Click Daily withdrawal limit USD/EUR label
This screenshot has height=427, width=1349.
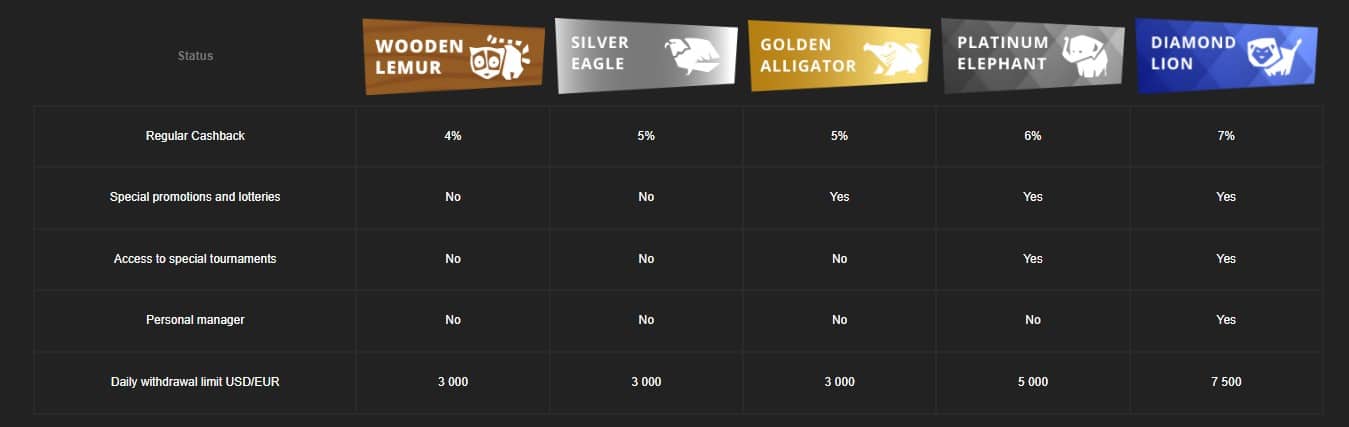click(195, 382)
